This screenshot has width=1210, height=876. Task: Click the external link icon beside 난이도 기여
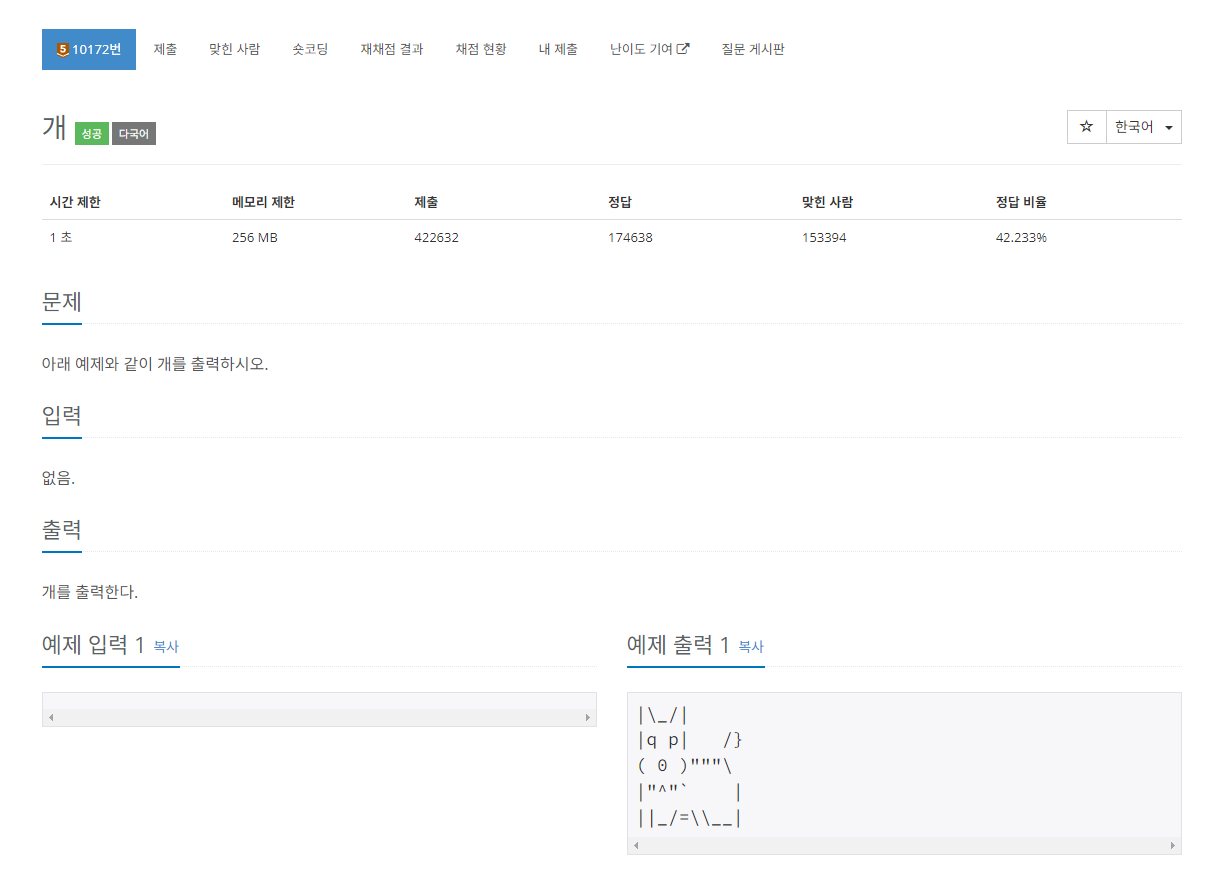(x=683, y=48)
